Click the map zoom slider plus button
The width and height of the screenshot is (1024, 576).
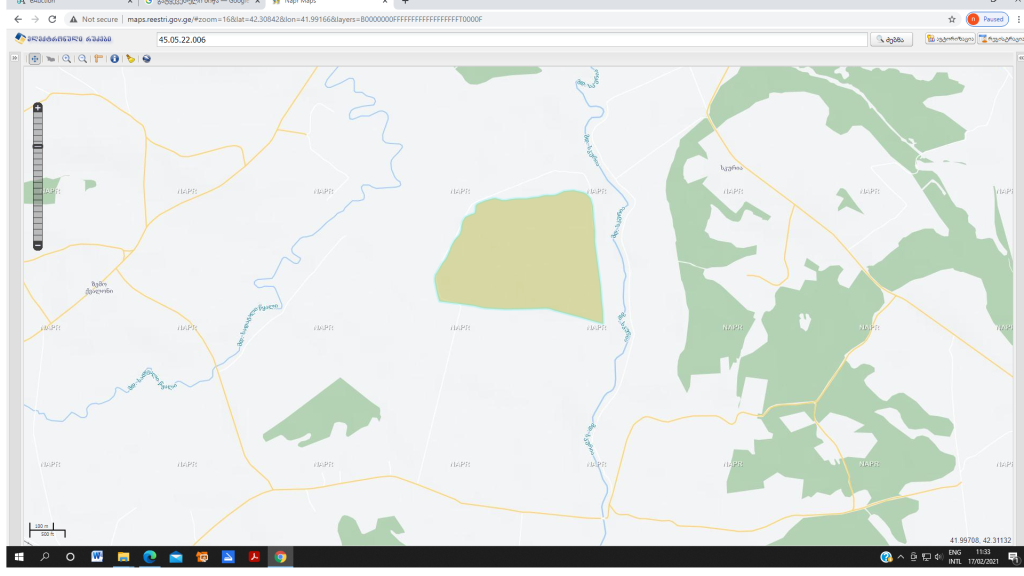[38, 108]
